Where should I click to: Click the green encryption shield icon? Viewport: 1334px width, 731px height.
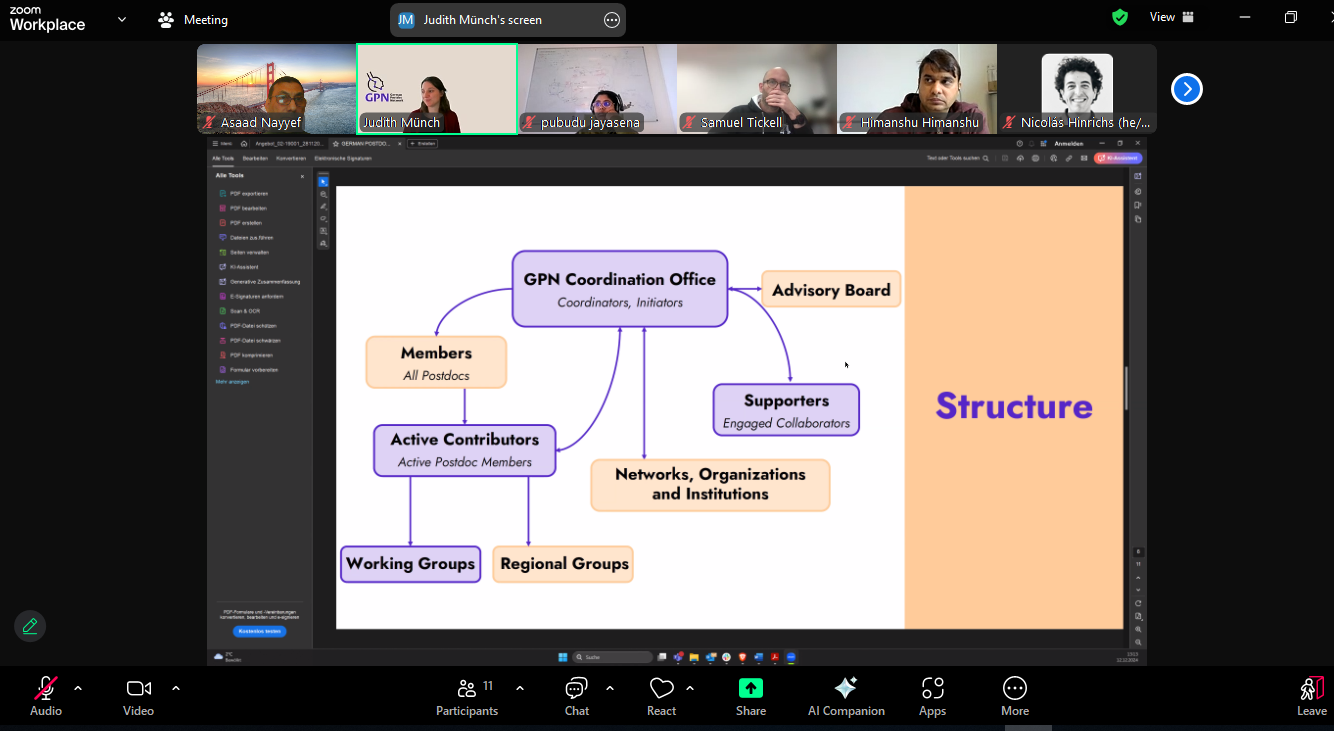coord(1120,17)
